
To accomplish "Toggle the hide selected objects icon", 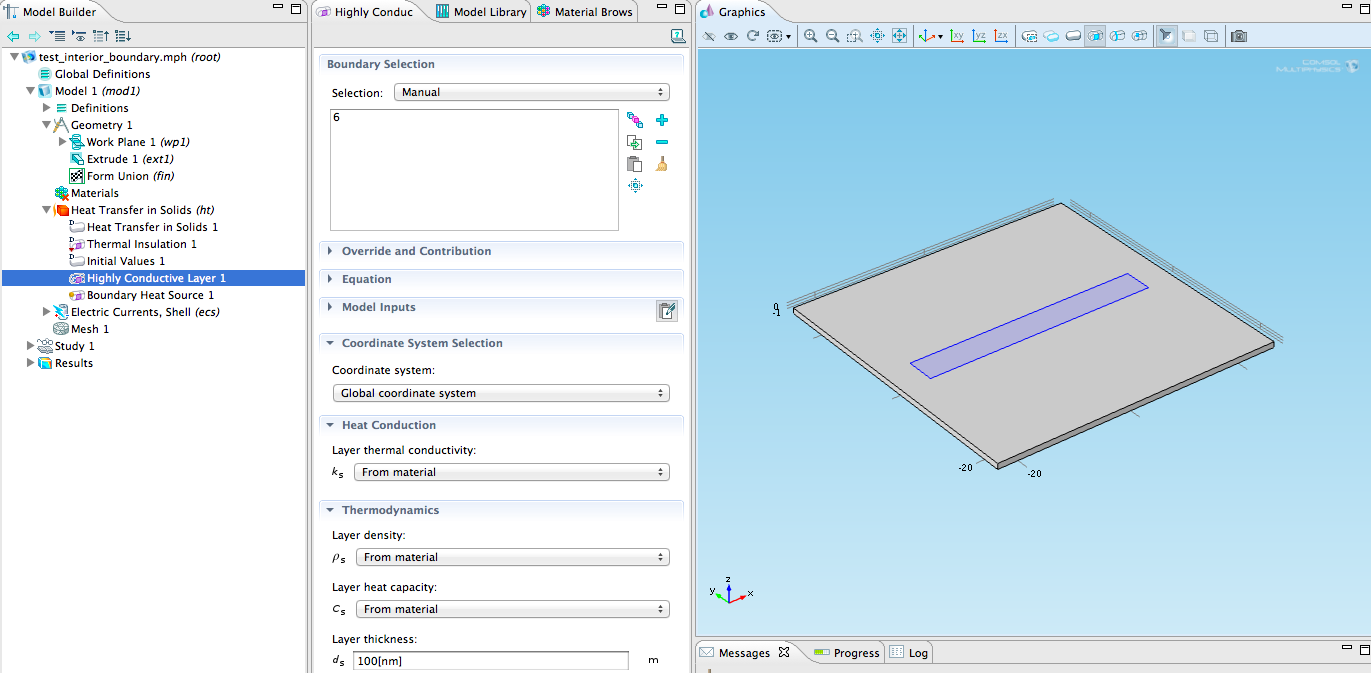I will coord(709,36).
